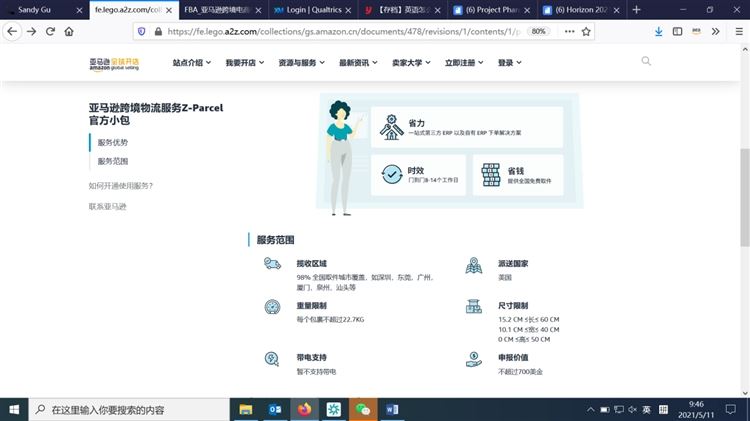Viewport: 750px width, 421px height.
Task: Open a new browser tab
Action: [x=636, y=10]
